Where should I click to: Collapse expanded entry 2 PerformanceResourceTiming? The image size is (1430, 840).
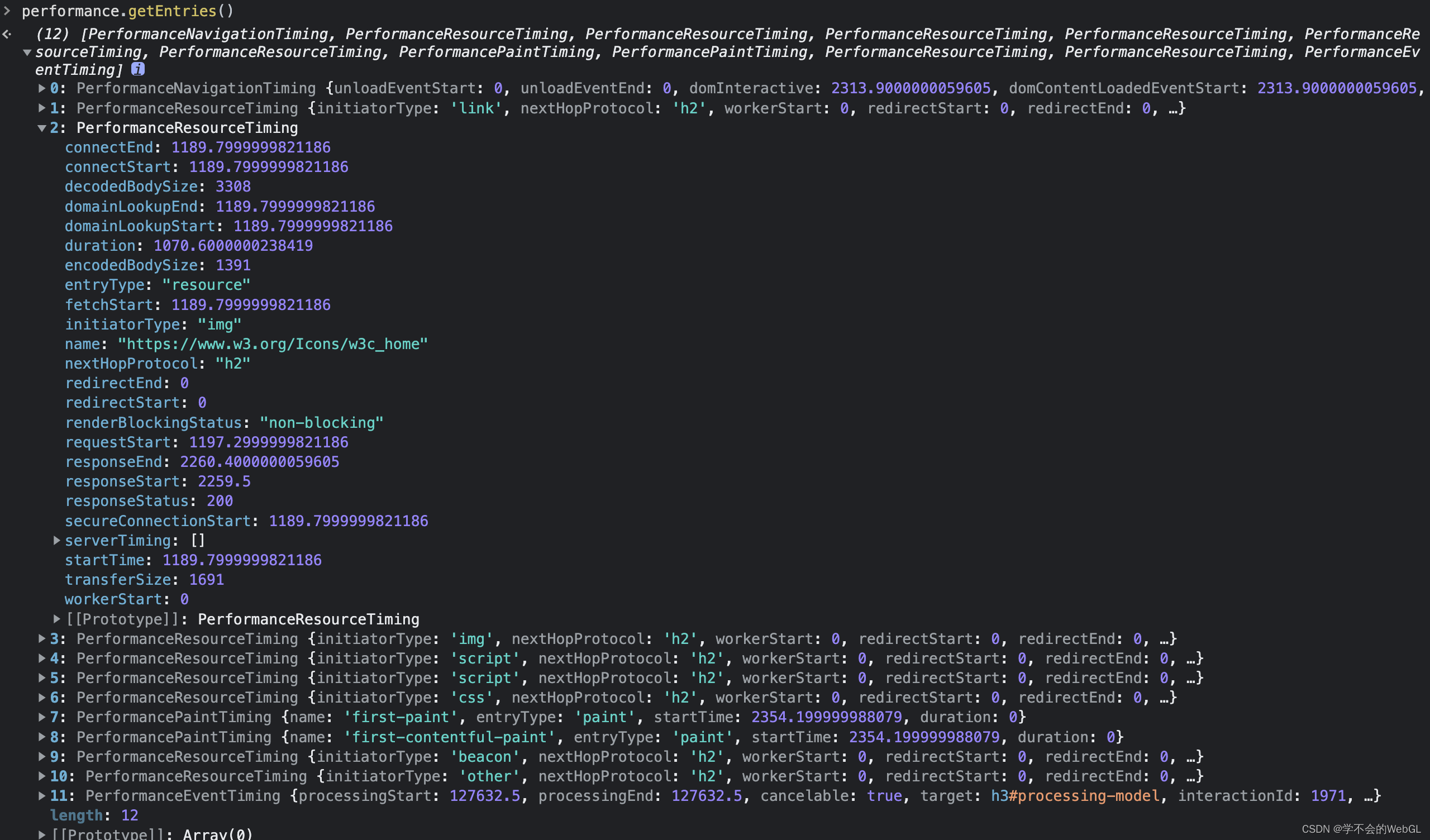[x=42, y=128]
